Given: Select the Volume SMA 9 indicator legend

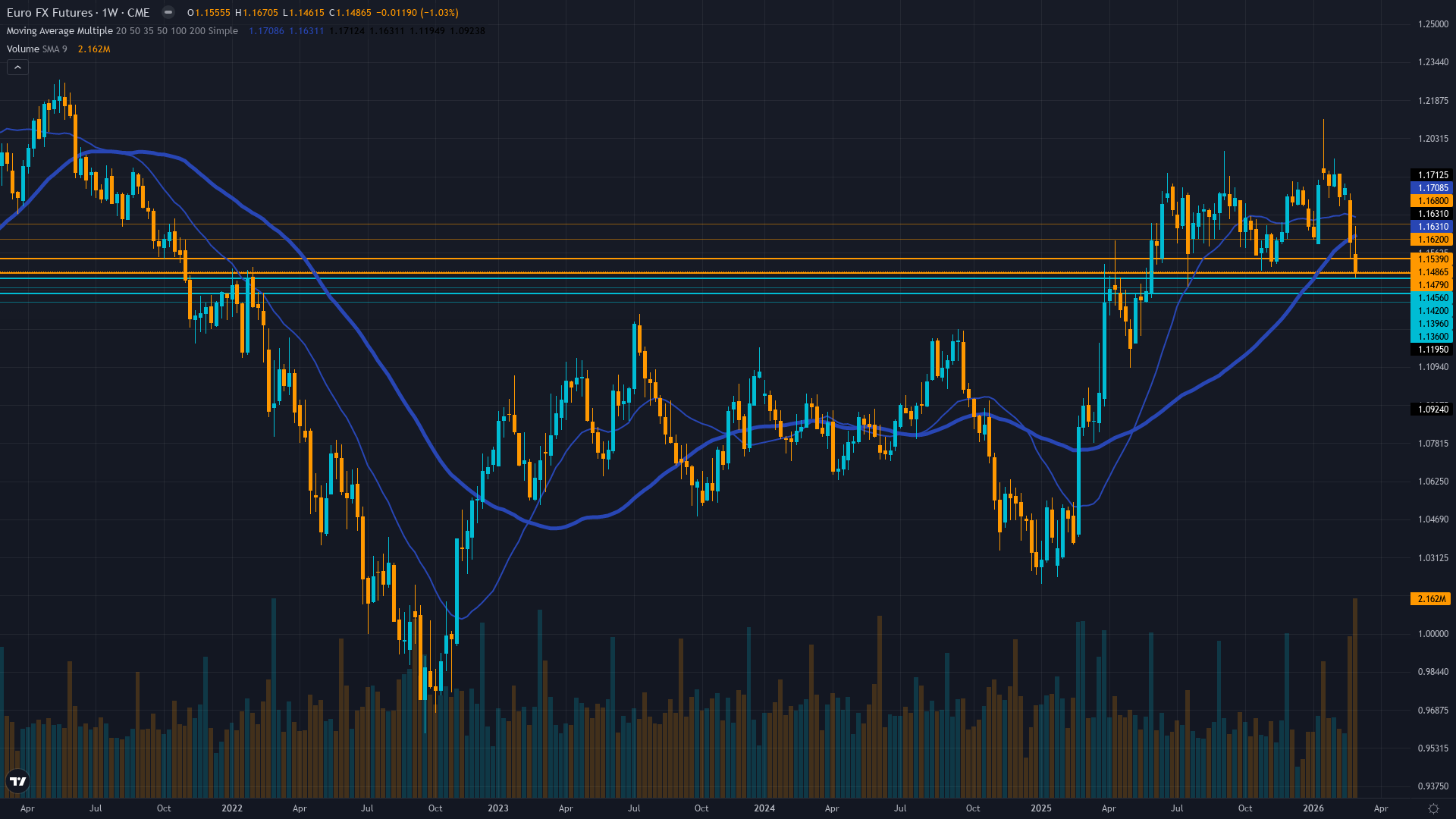Looking at the screenshot, I should point(37,49).
